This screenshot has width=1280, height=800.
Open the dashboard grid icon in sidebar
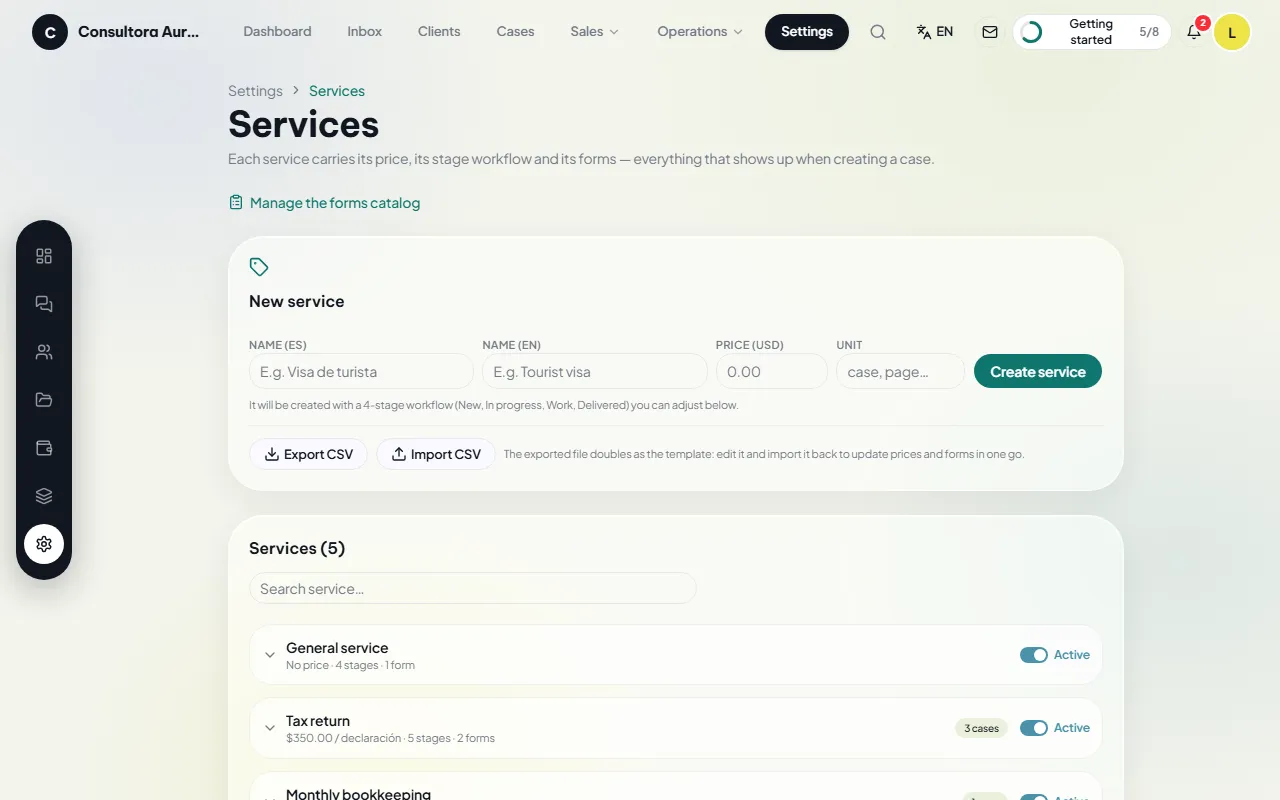pyautogui.click(x=44, y=256)
